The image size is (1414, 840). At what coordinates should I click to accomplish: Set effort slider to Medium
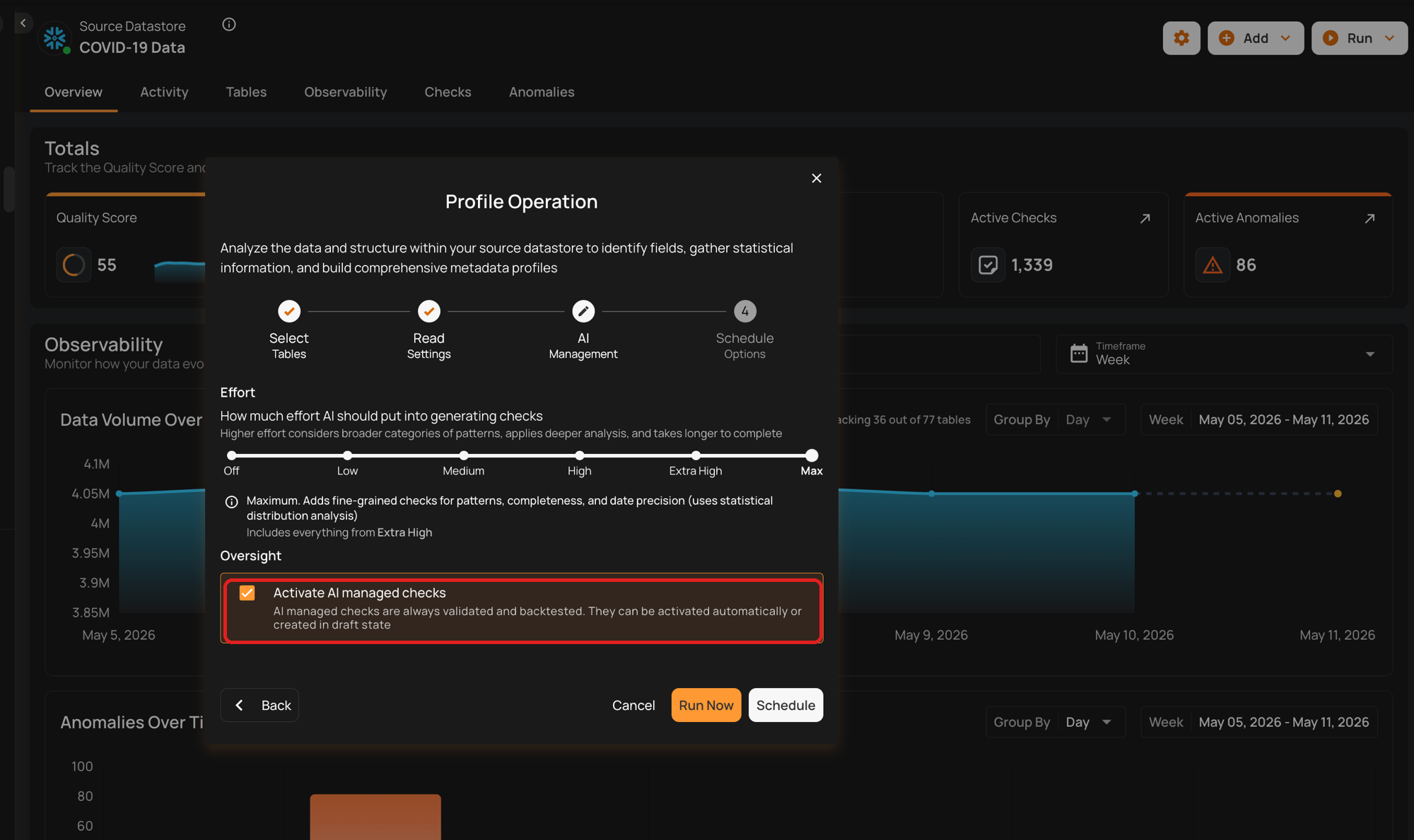coord(464,455)
